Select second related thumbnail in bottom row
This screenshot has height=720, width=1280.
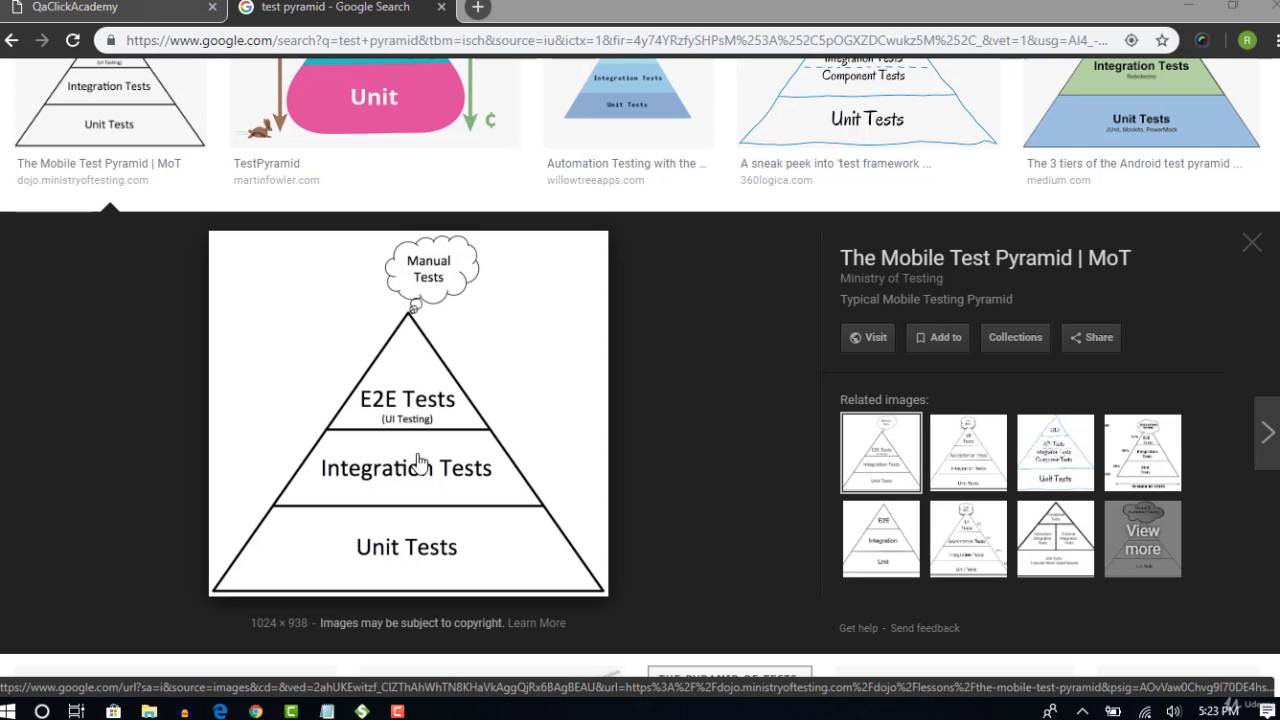[x=968, y=539]
